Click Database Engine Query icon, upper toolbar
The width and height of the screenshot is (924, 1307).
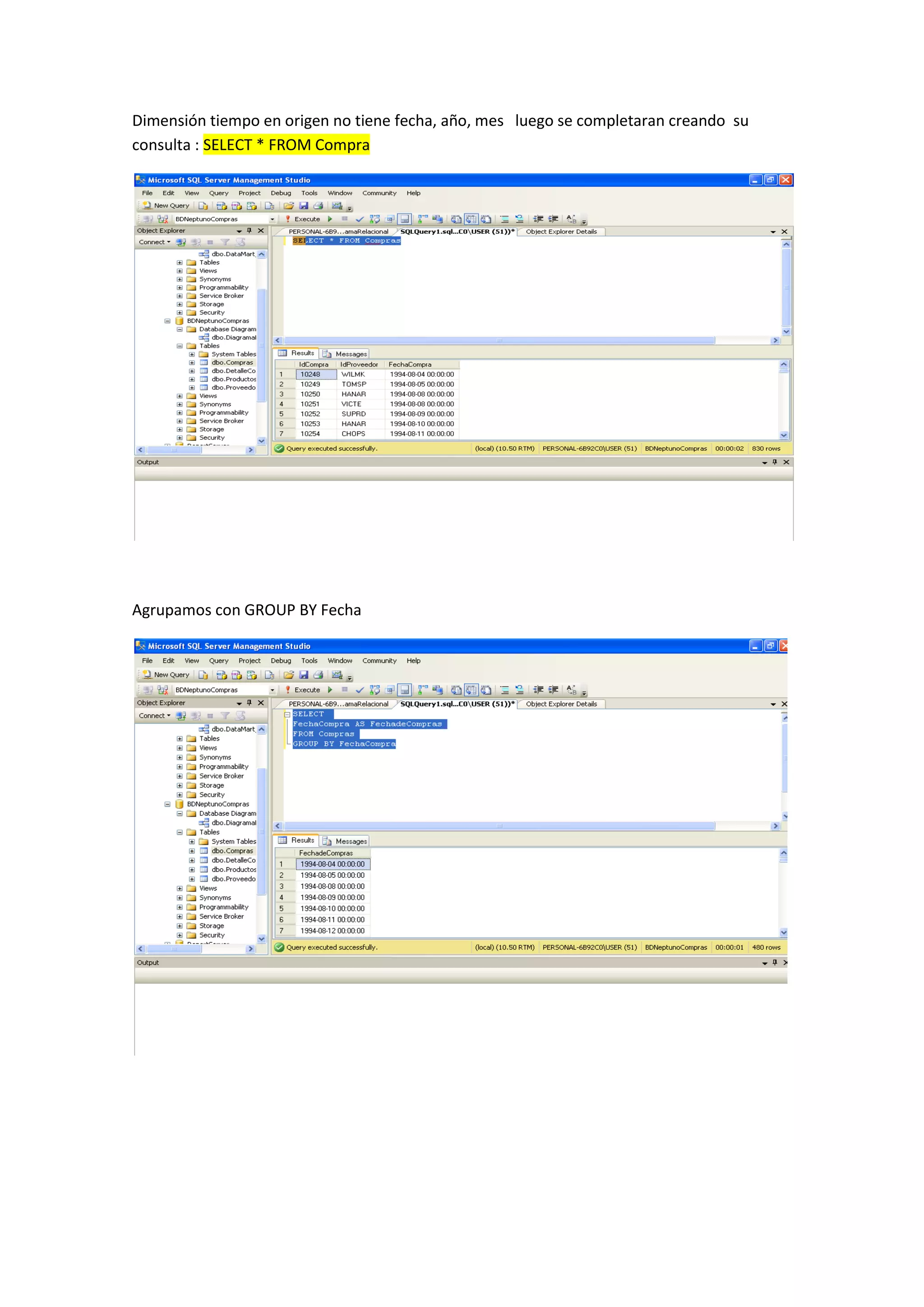(203, 205)
